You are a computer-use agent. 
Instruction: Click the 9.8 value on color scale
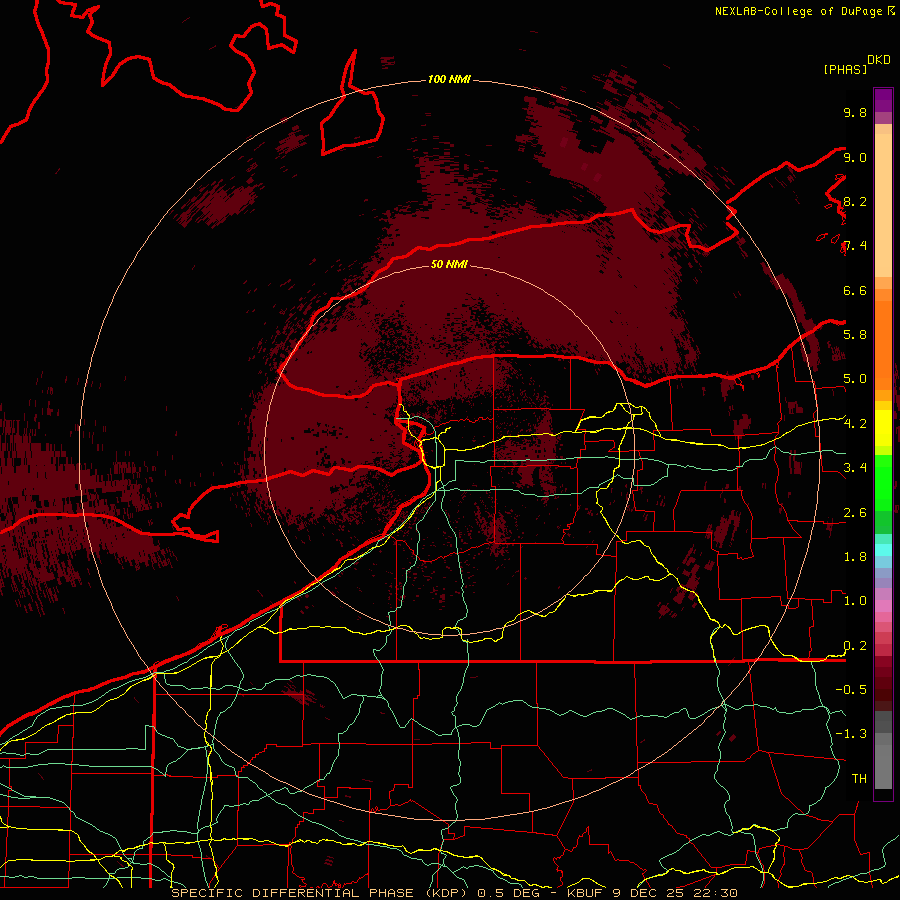click(855, 112)
